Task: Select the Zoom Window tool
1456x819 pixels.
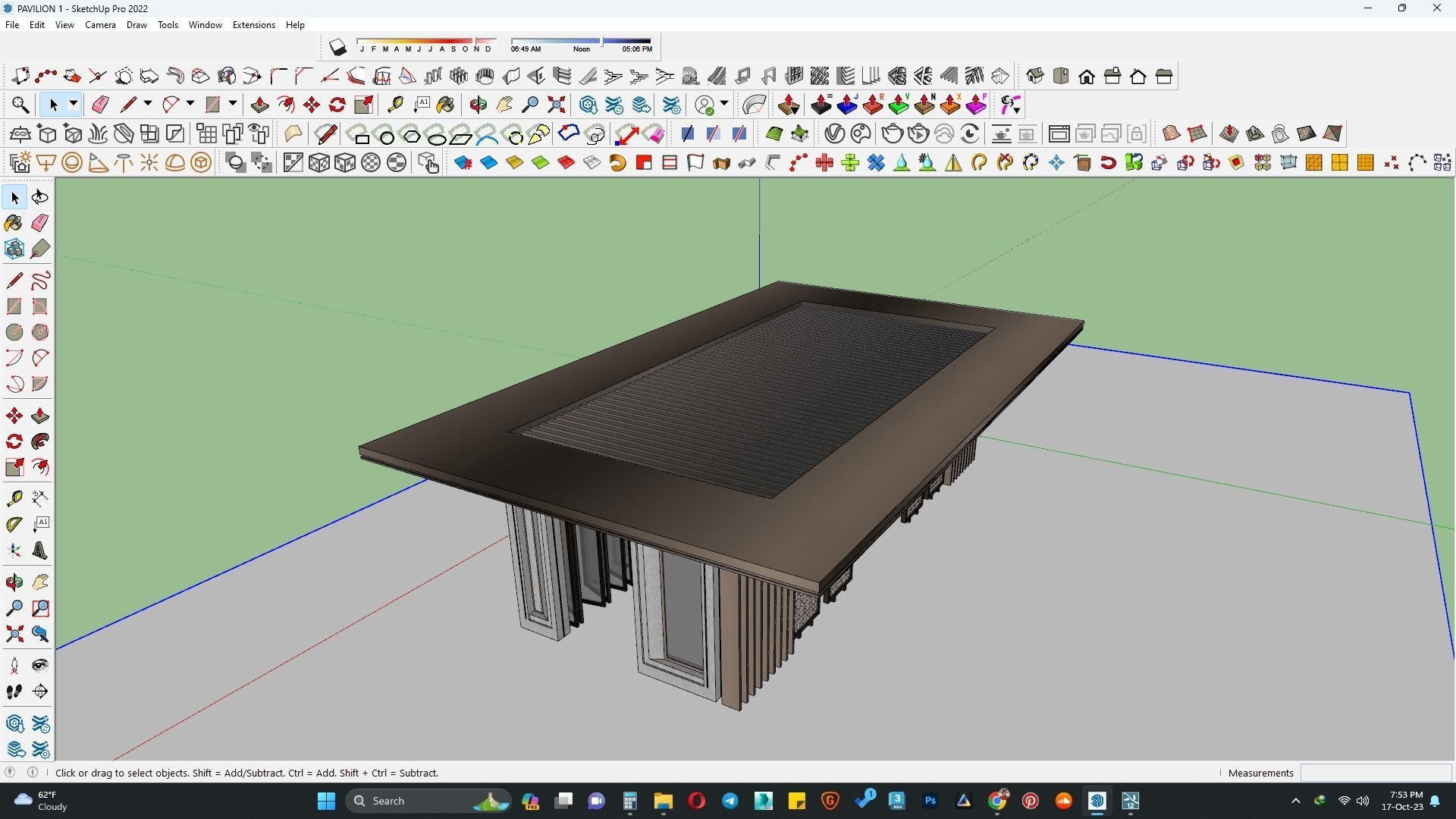Action: (40, 608)
